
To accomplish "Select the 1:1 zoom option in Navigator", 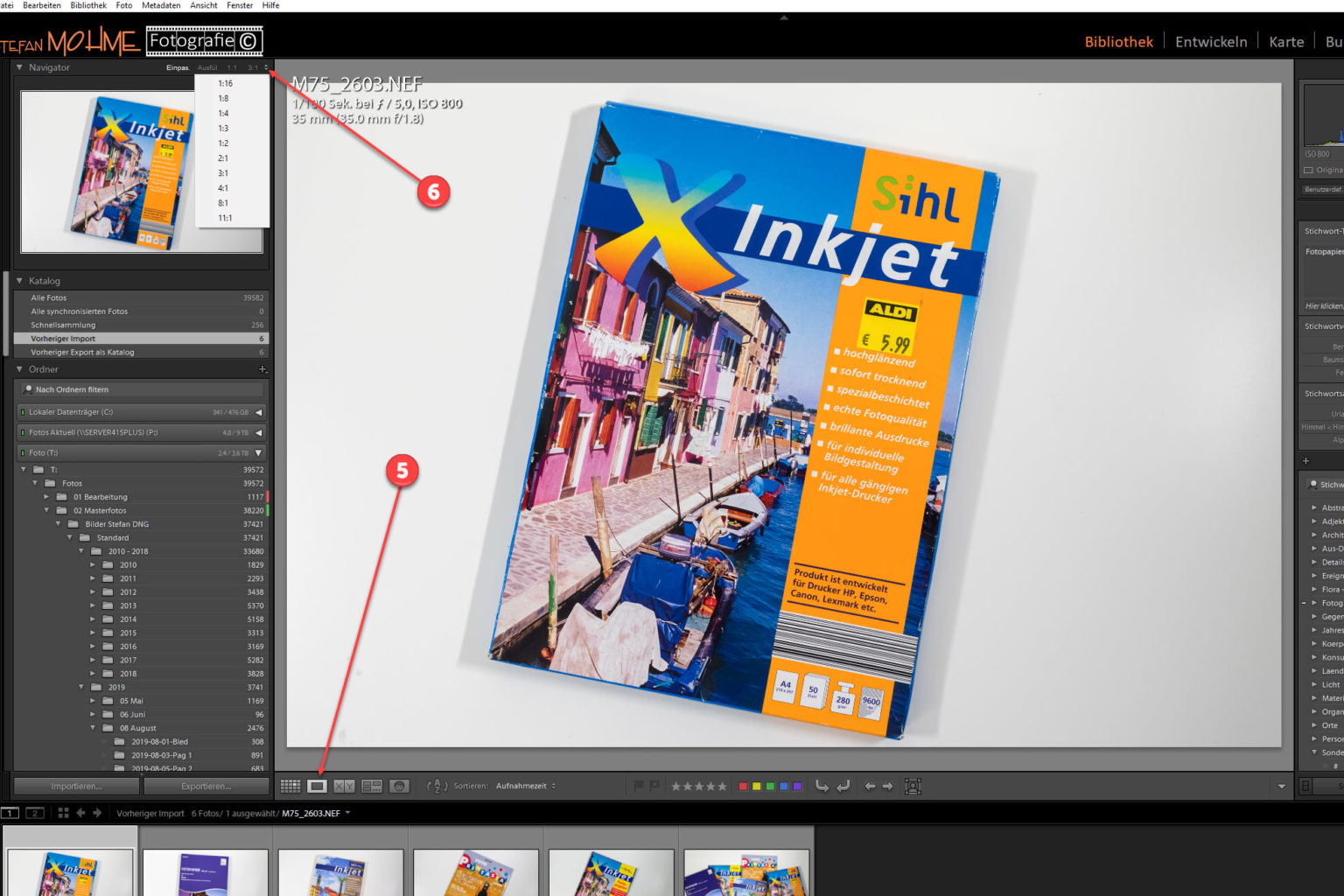I will (232, 67).
